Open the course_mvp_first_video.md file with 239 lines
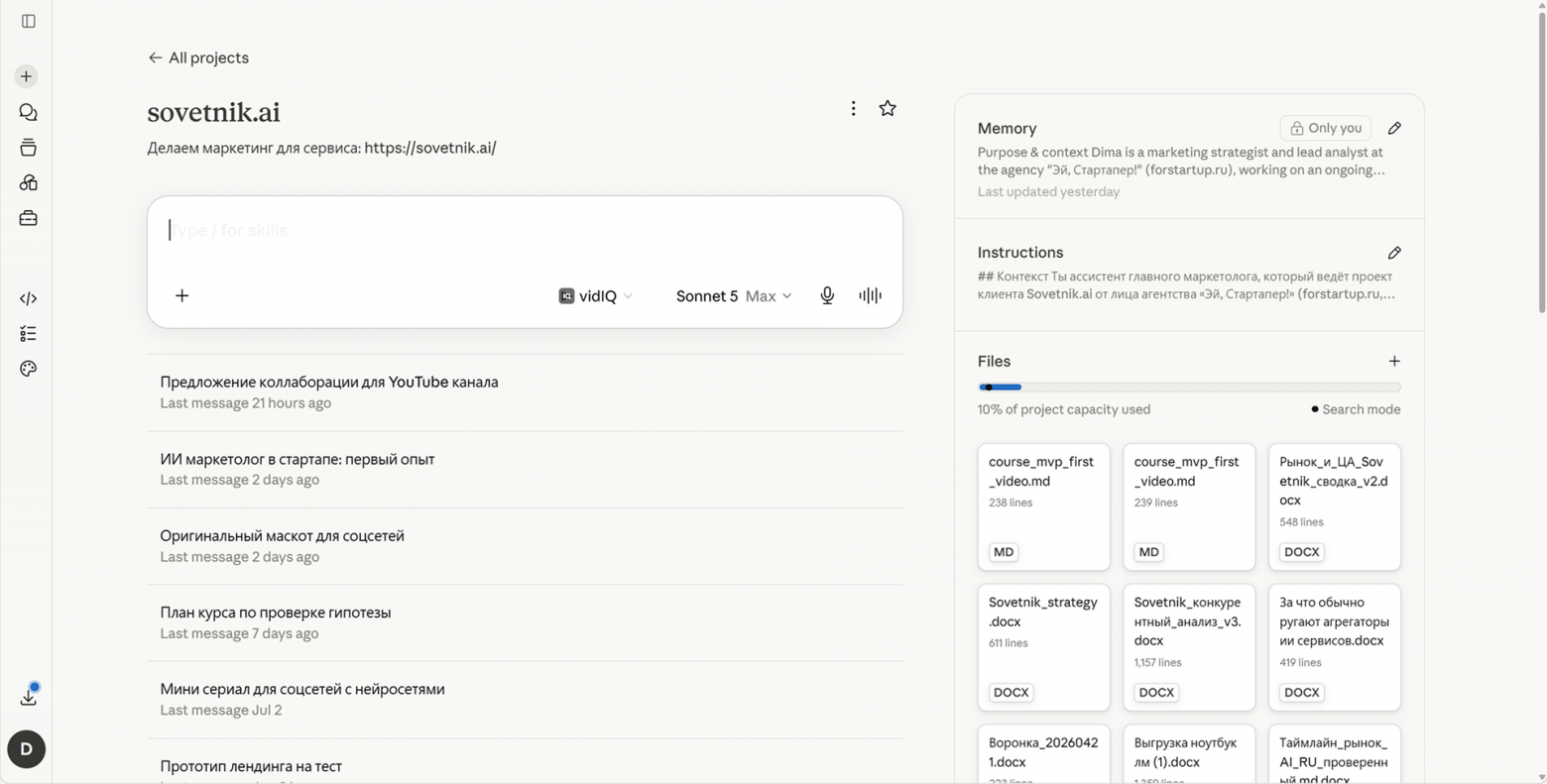The height and width of the screenshot is (784, 1547). (1189, 506)
